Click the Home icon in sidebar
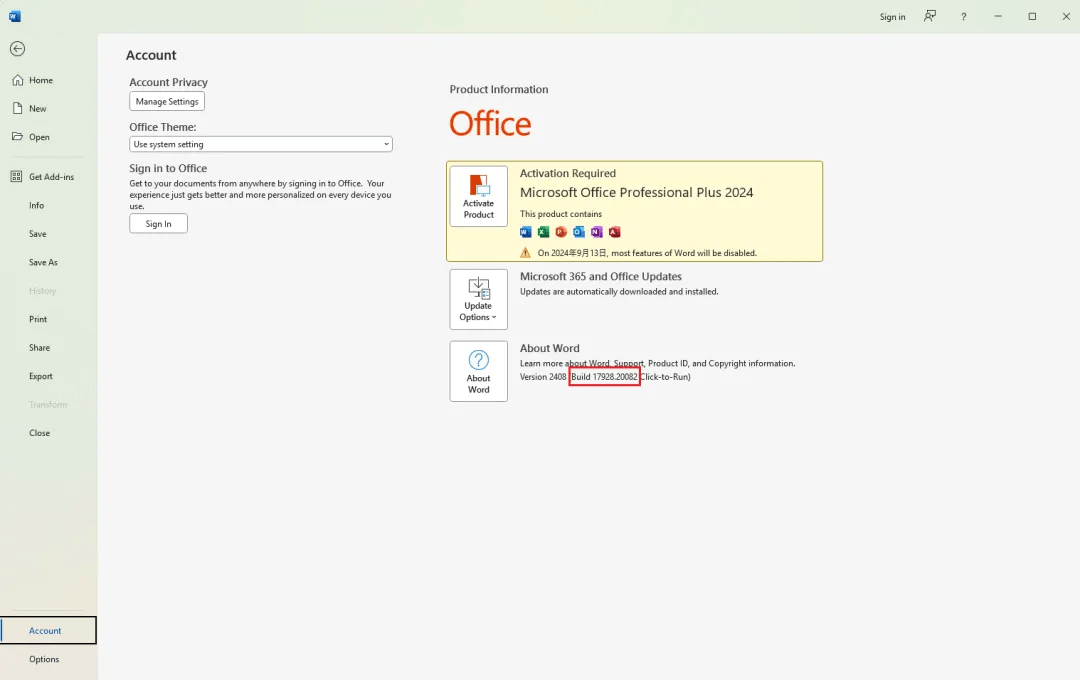Screen dimensions: 1080x680 pos(17,80)
